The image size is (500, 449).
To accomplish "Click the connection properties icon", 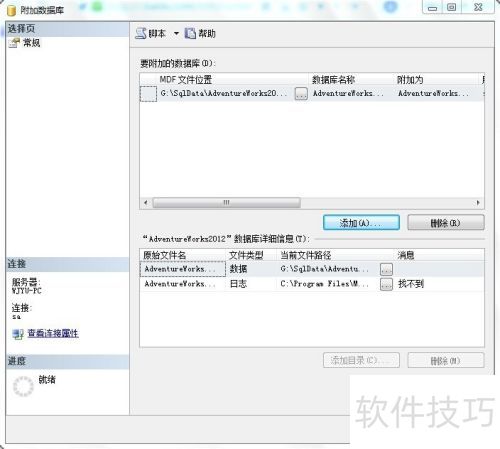I will [x=18, y=334].
